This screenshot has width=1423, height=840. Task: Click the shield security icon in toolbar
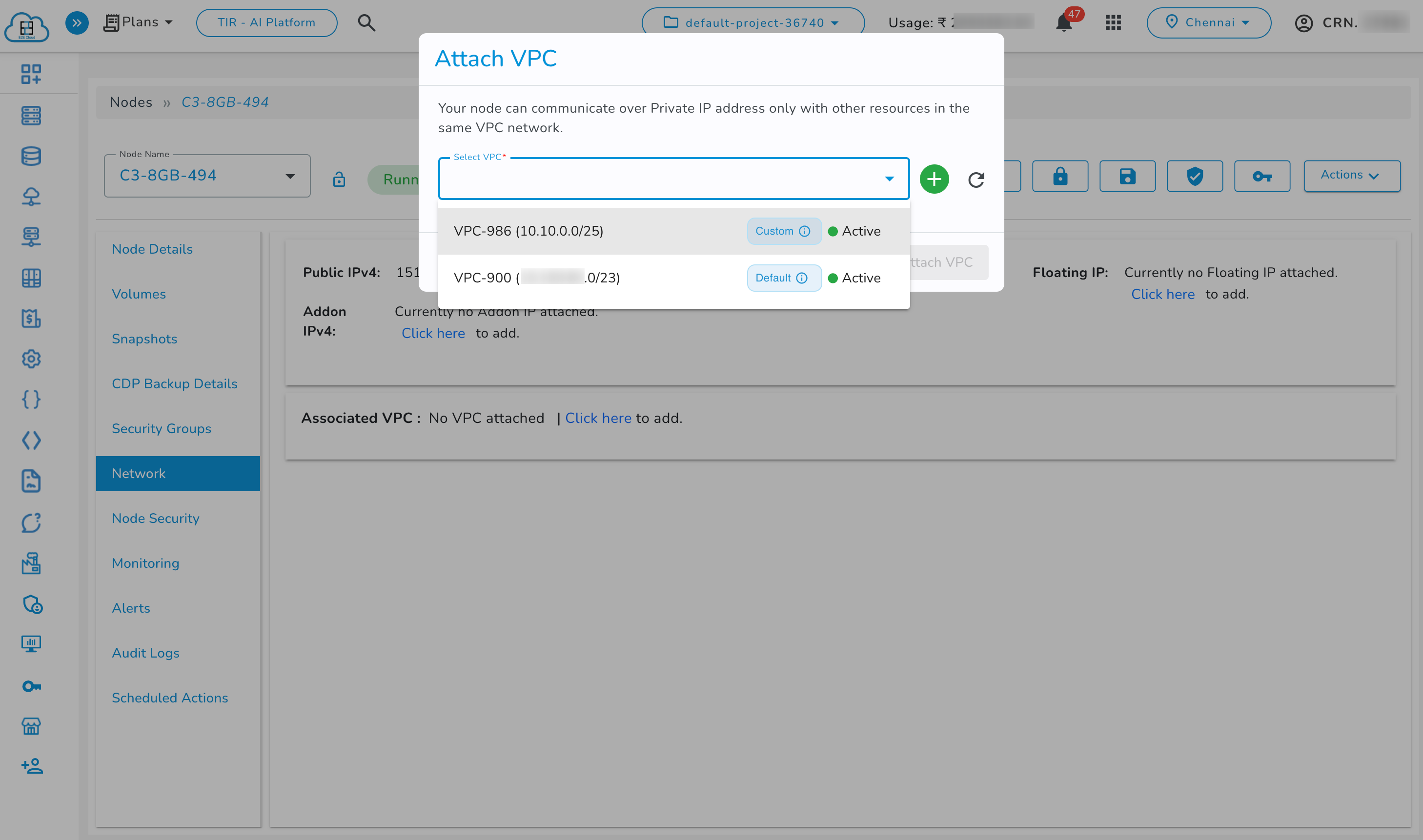click(1194, 176)
